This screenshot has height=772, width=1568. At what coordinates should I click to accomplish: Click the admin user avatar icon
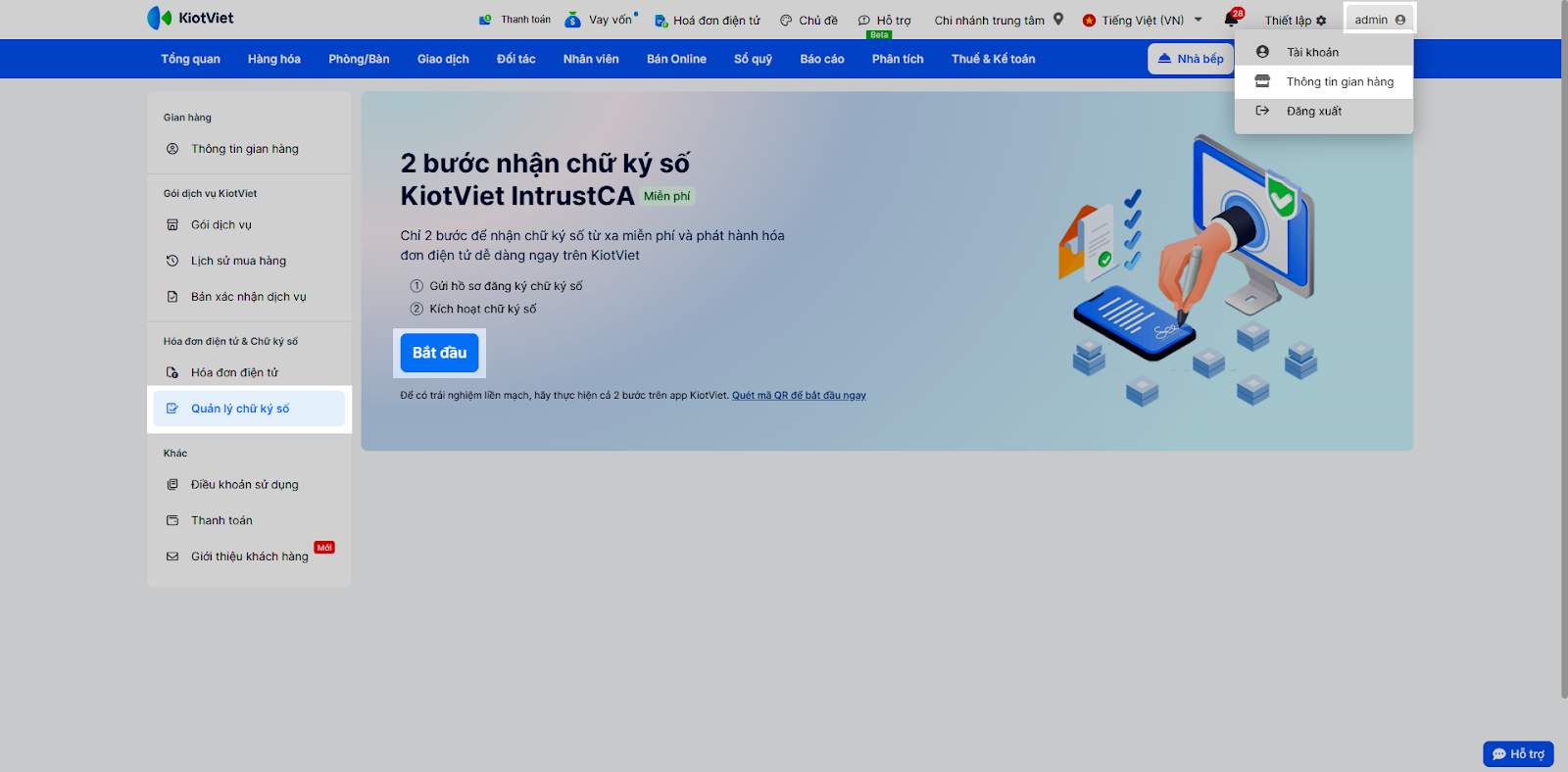click(1400, 20)
